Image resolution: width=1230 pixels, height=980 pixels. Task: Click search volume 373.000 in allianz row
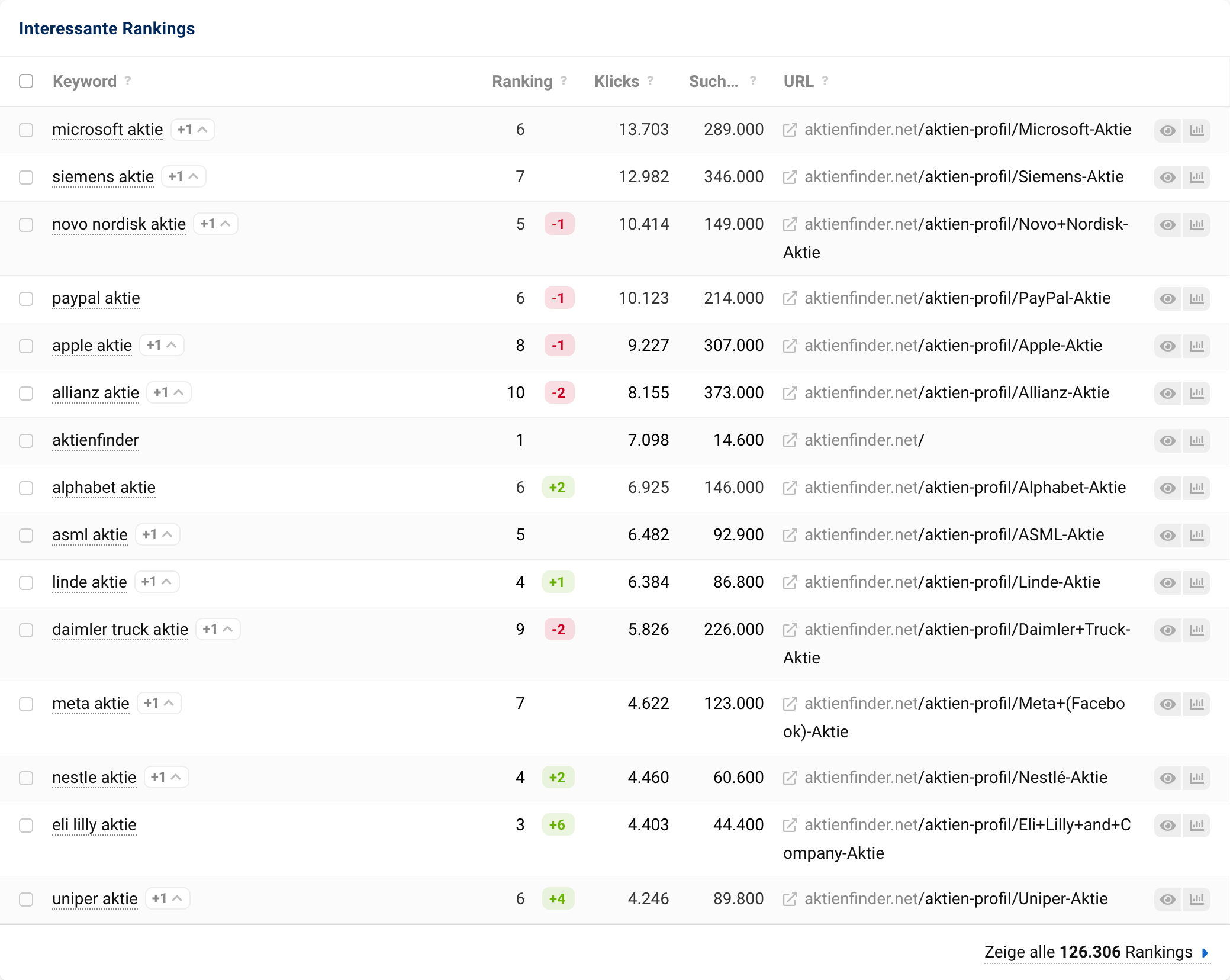coord(733,392)
